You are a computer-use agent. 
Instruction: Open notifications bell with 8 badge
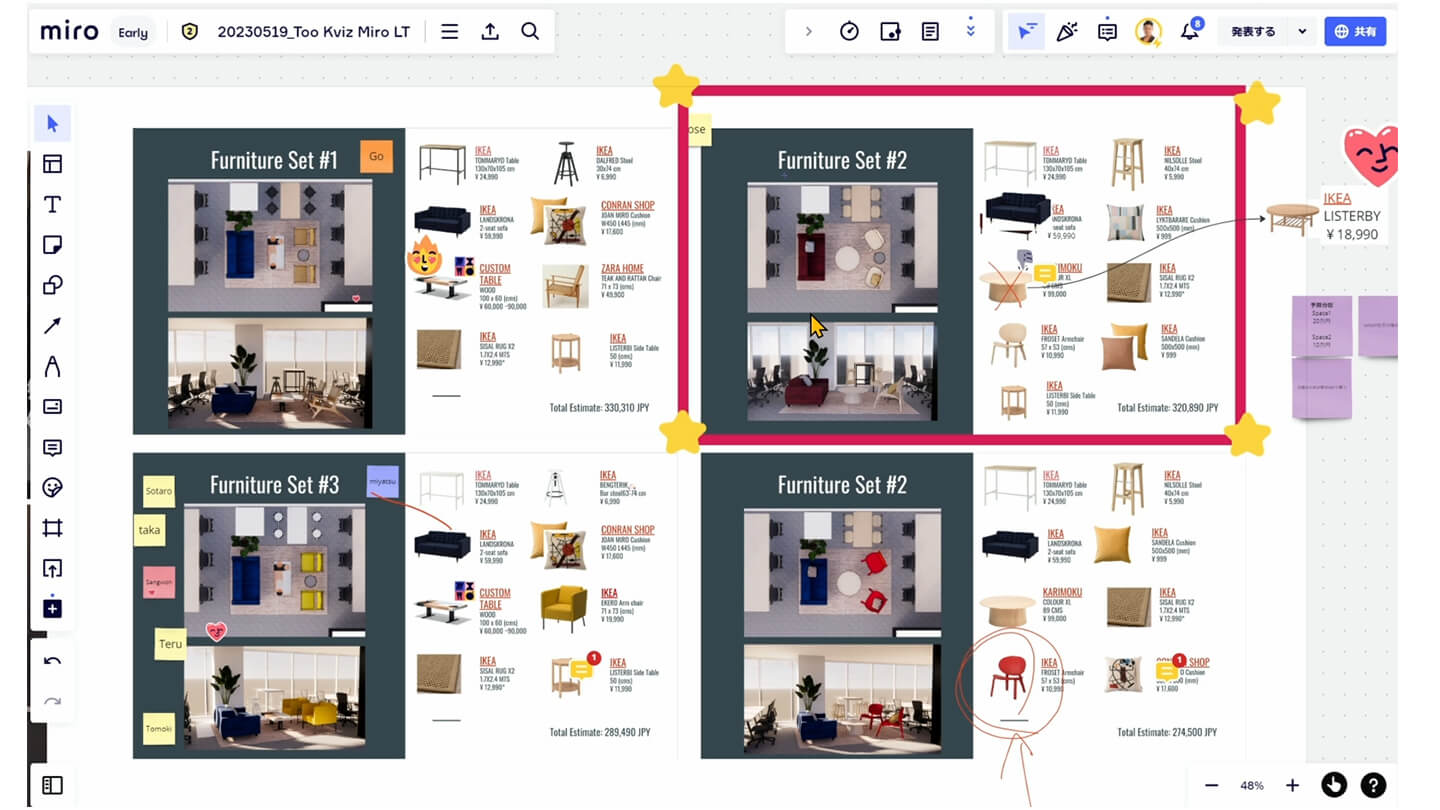(x=1190, y=31)
